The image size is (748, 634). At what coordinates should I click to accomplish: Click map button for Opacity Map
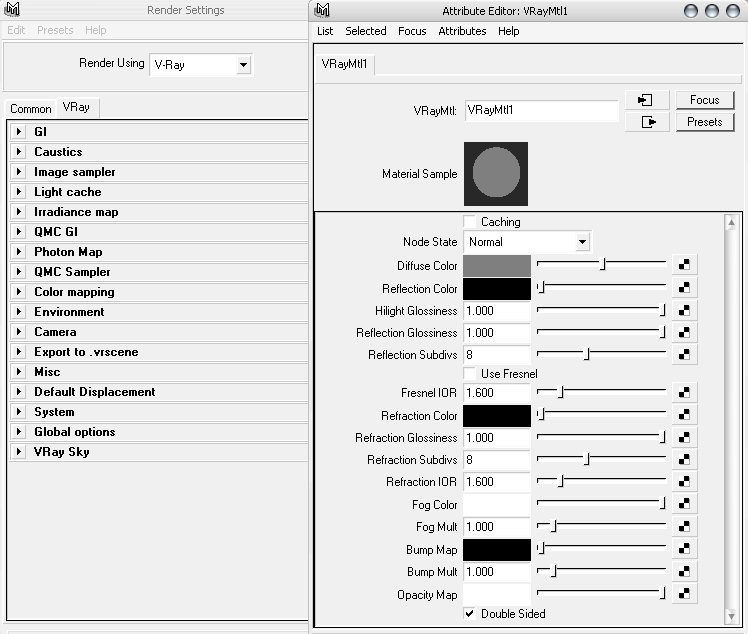click(x=684, y=594)
